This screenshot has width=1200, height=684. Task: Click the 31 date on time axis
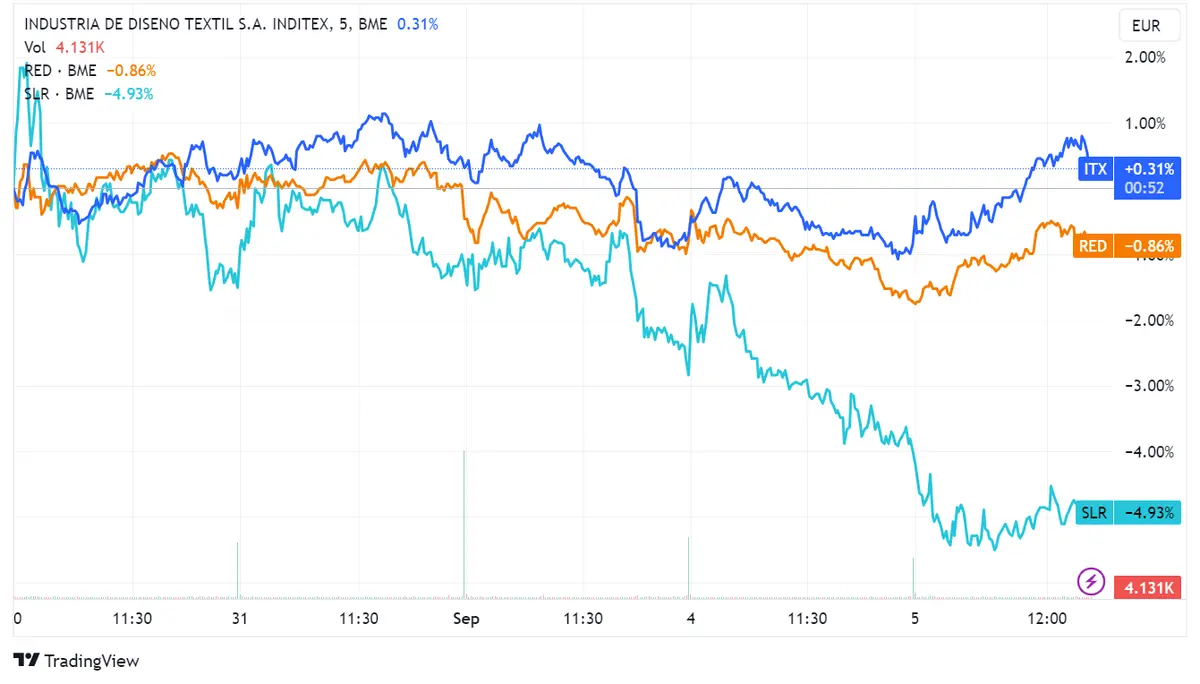coord(238,619)
